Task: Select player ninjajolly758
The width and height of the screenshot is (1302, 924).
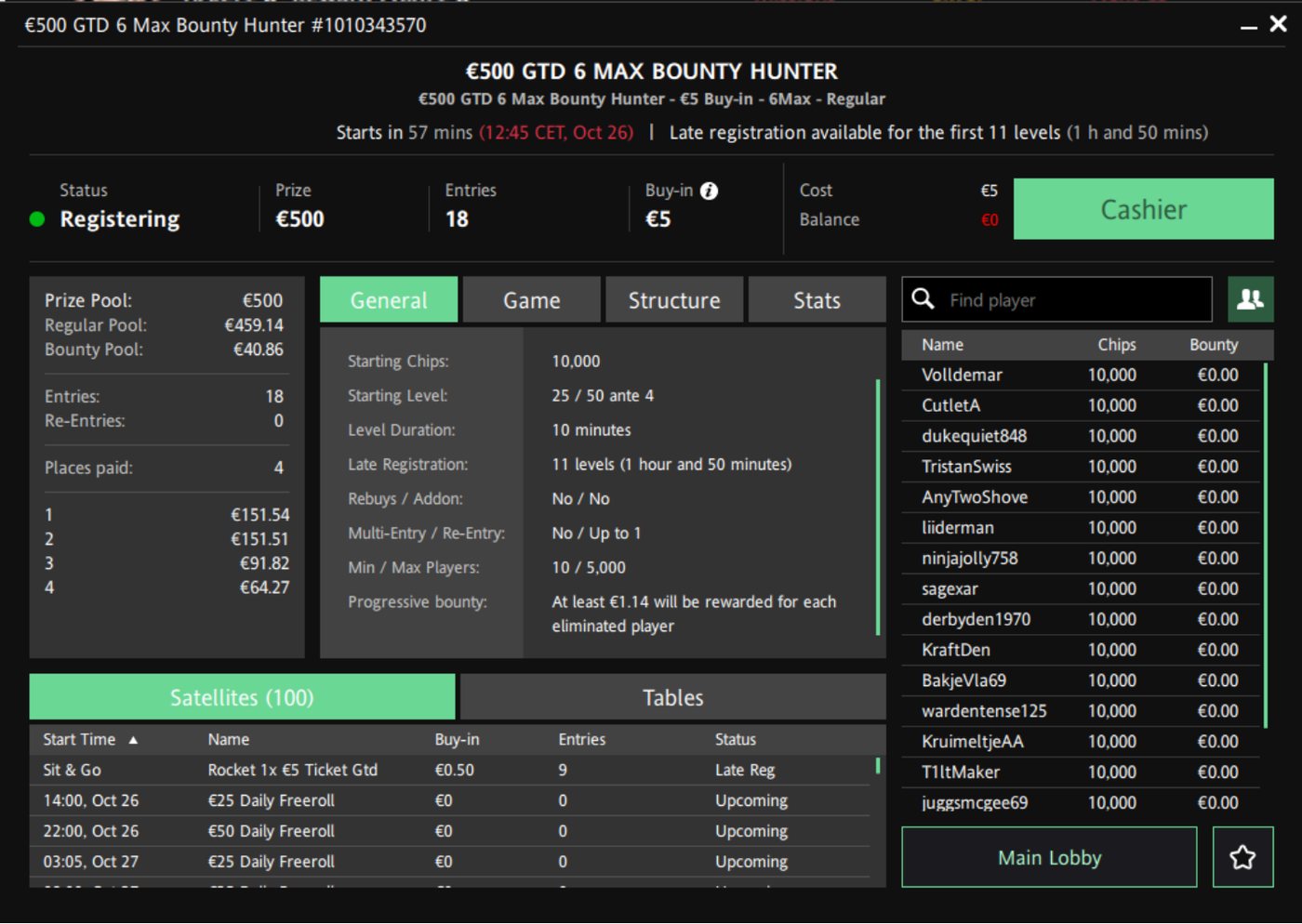Action: tap(1082, 558)
